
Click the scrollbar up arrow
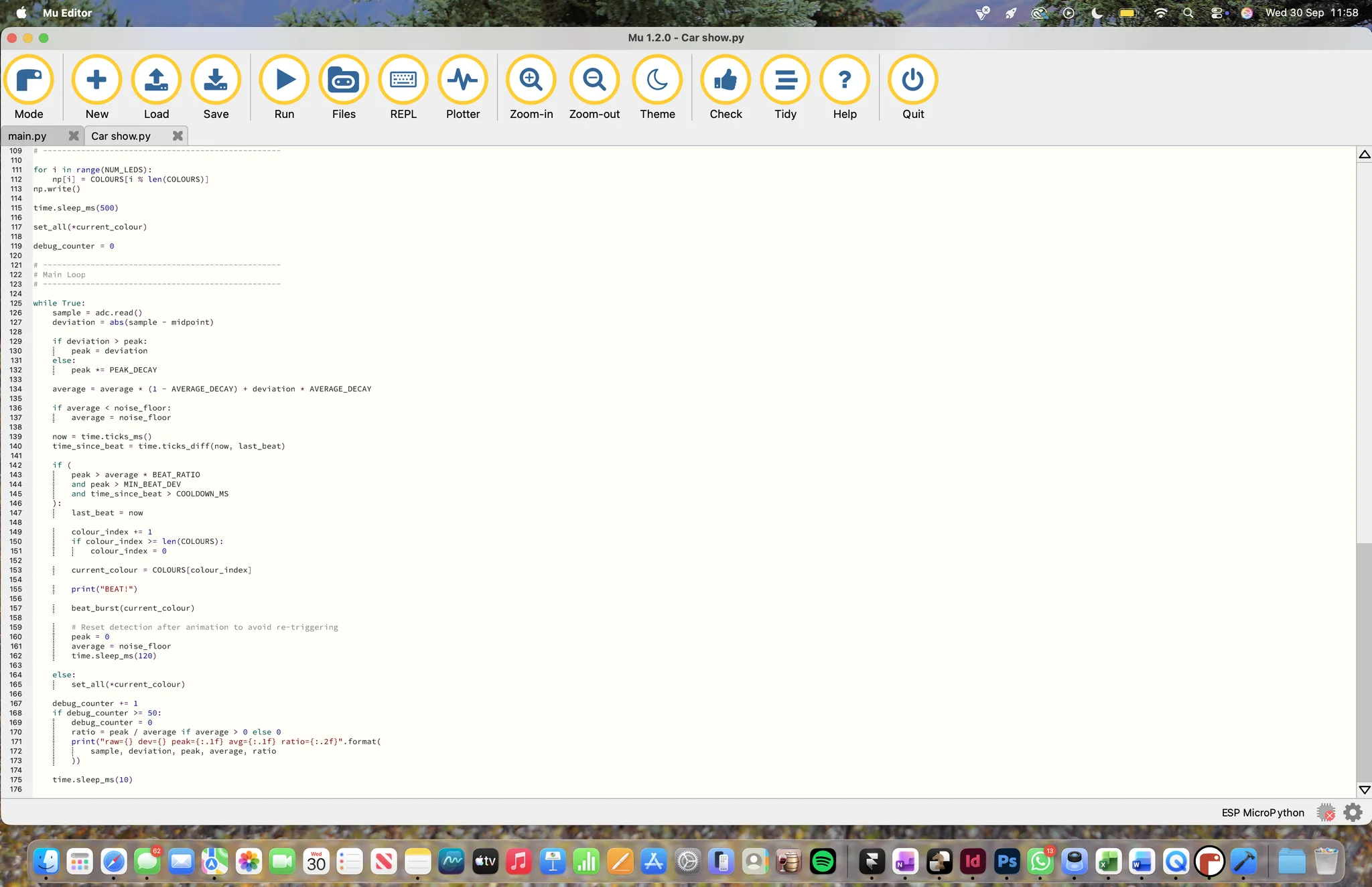1364,155
